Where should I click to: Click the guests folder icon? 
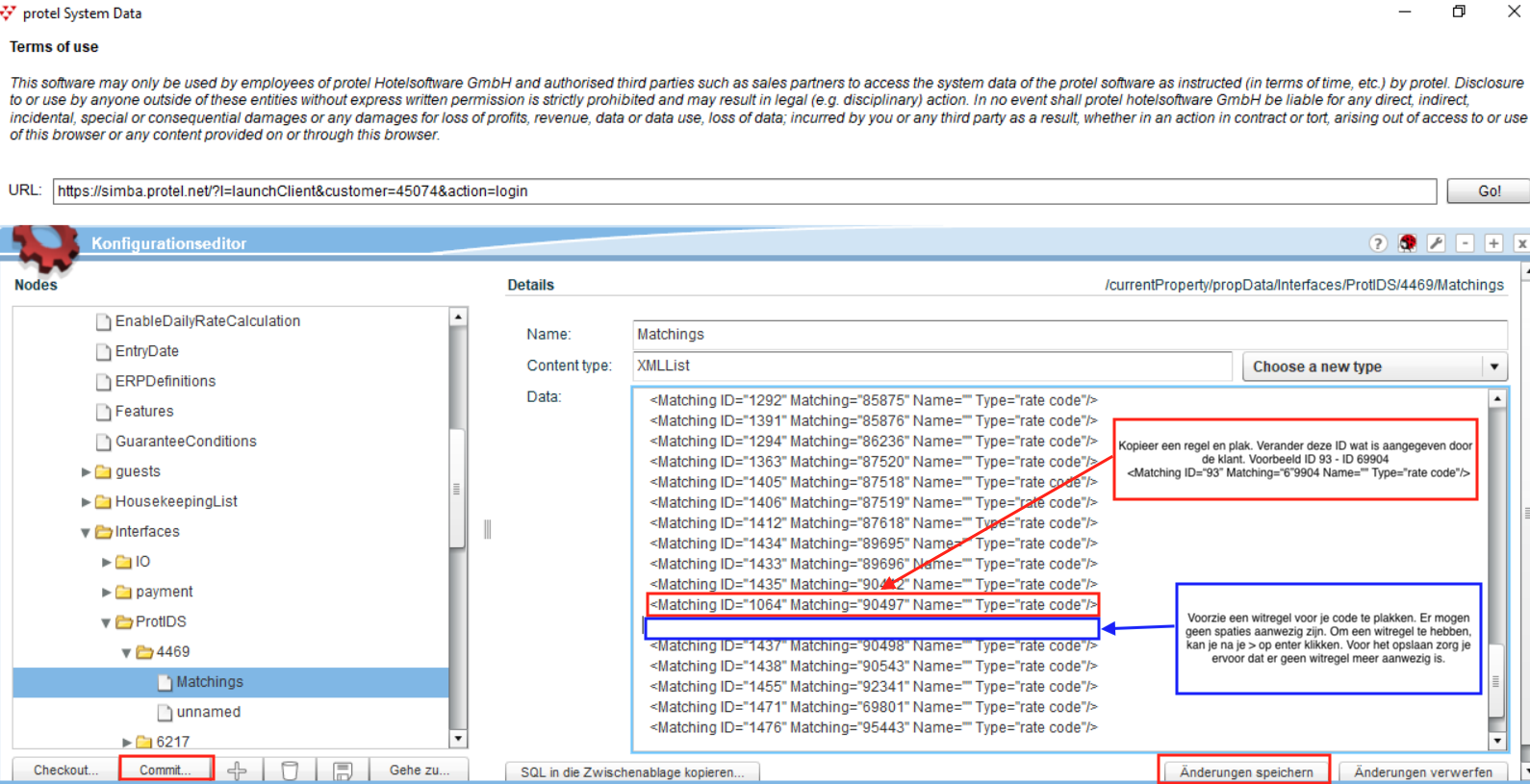tap(103, 471)
